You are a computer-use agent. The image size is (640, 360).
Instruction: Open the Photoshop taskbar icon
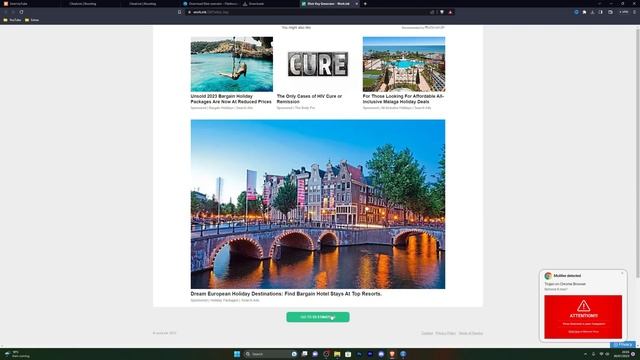(359, 354)
